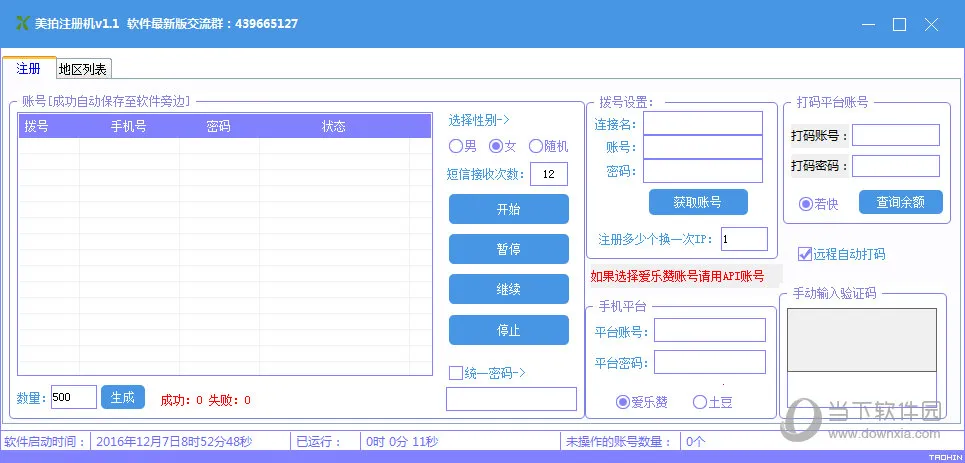The width and height of the screenshot is (965, 463).
Task: Click the 打码账号 text field
Action: tap(895, 135)
